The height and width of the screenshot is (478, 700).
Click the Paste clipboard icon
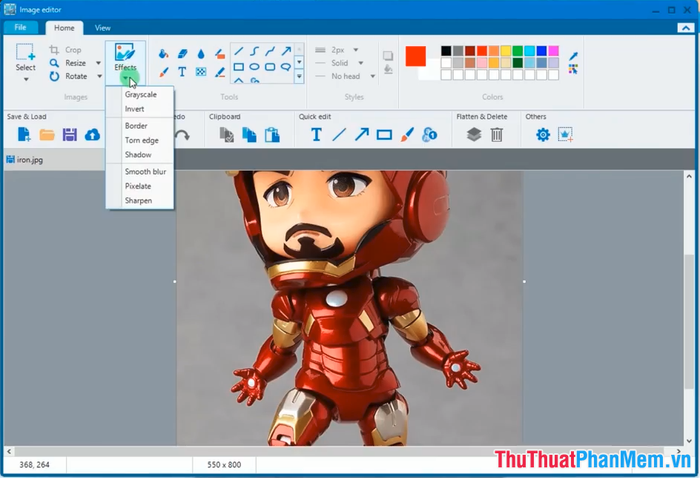(272, 134)
